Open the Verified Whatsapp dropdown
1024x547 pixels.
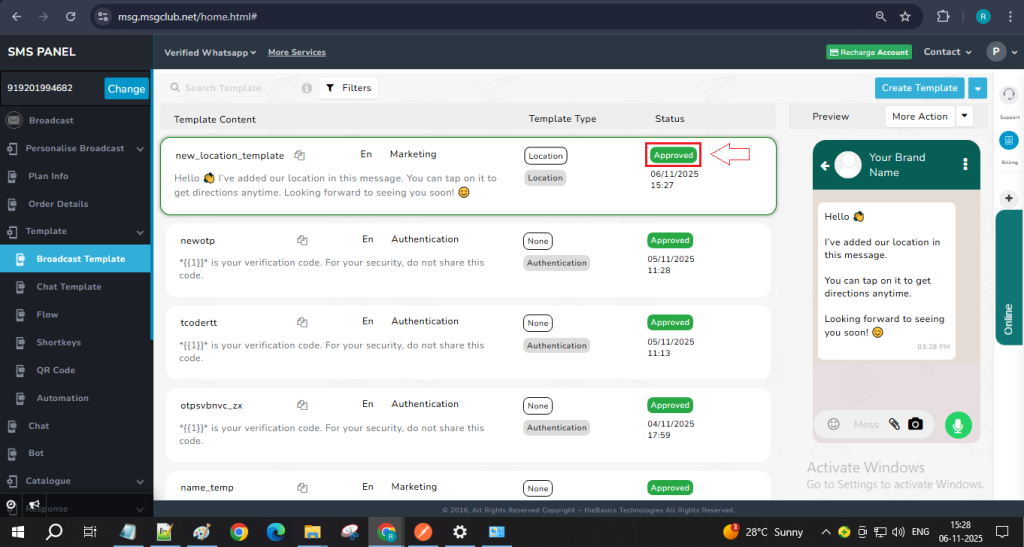point(210,52)
